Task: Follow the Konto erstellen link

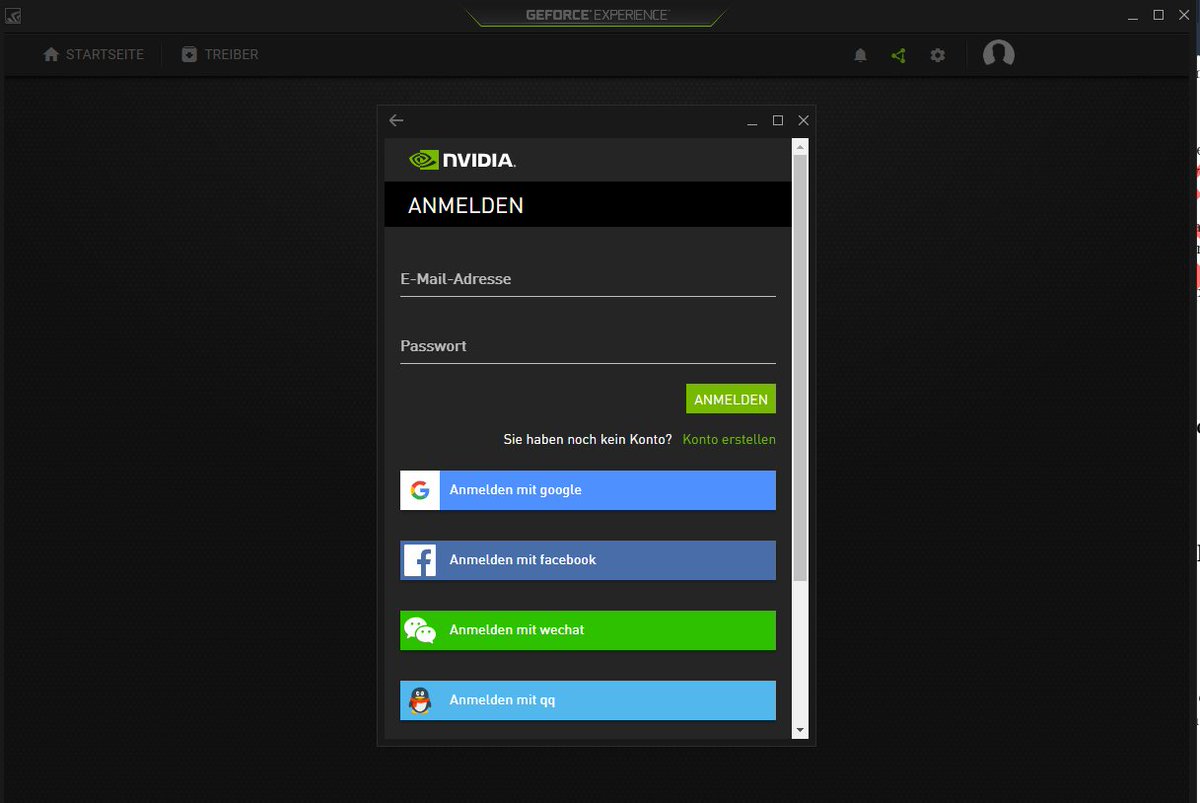Action: (x=729, y=439)
